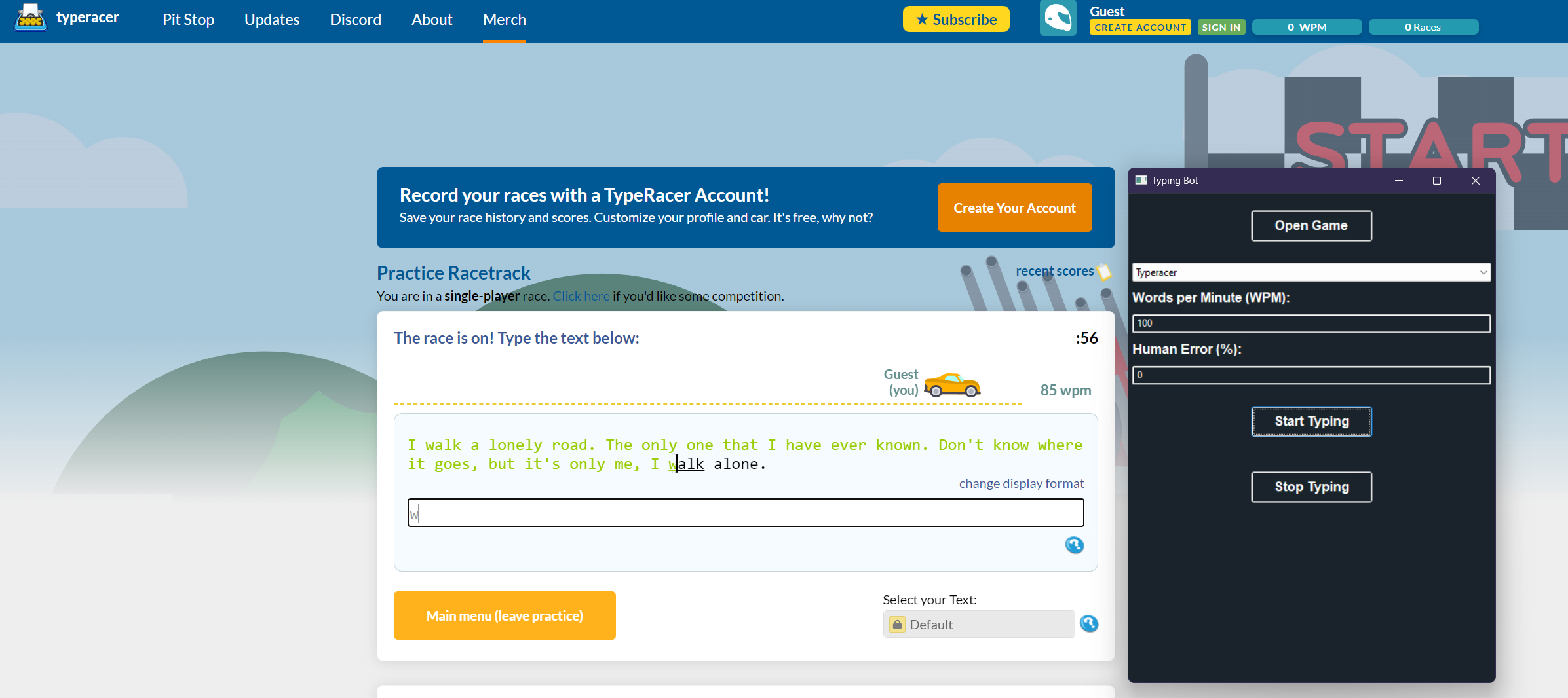Click the typeracer site name

tap(88, 18)
